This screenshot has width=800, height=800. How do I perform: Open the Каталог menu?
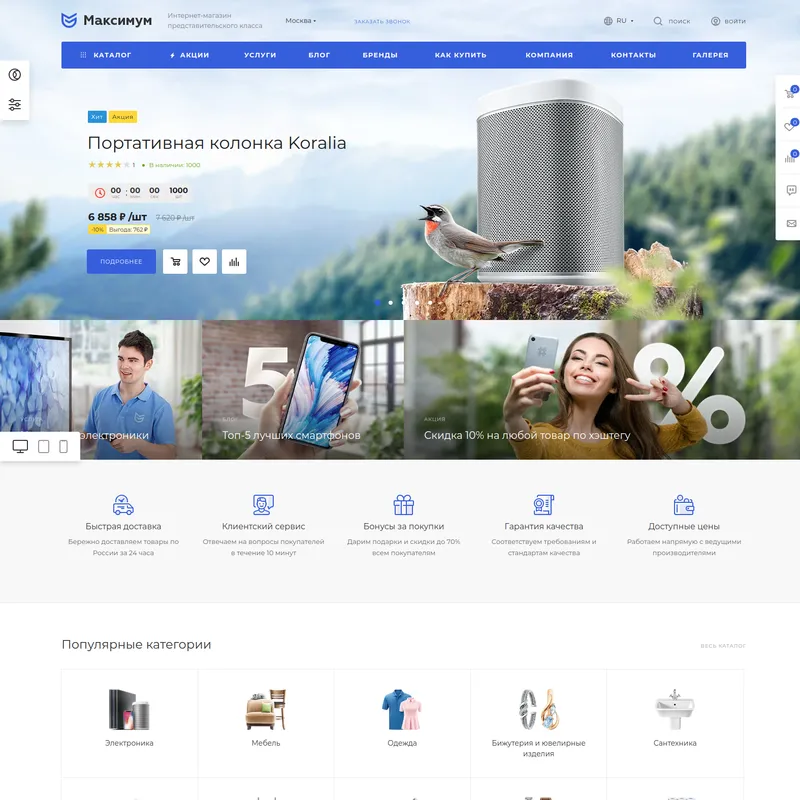pos(106,55)
